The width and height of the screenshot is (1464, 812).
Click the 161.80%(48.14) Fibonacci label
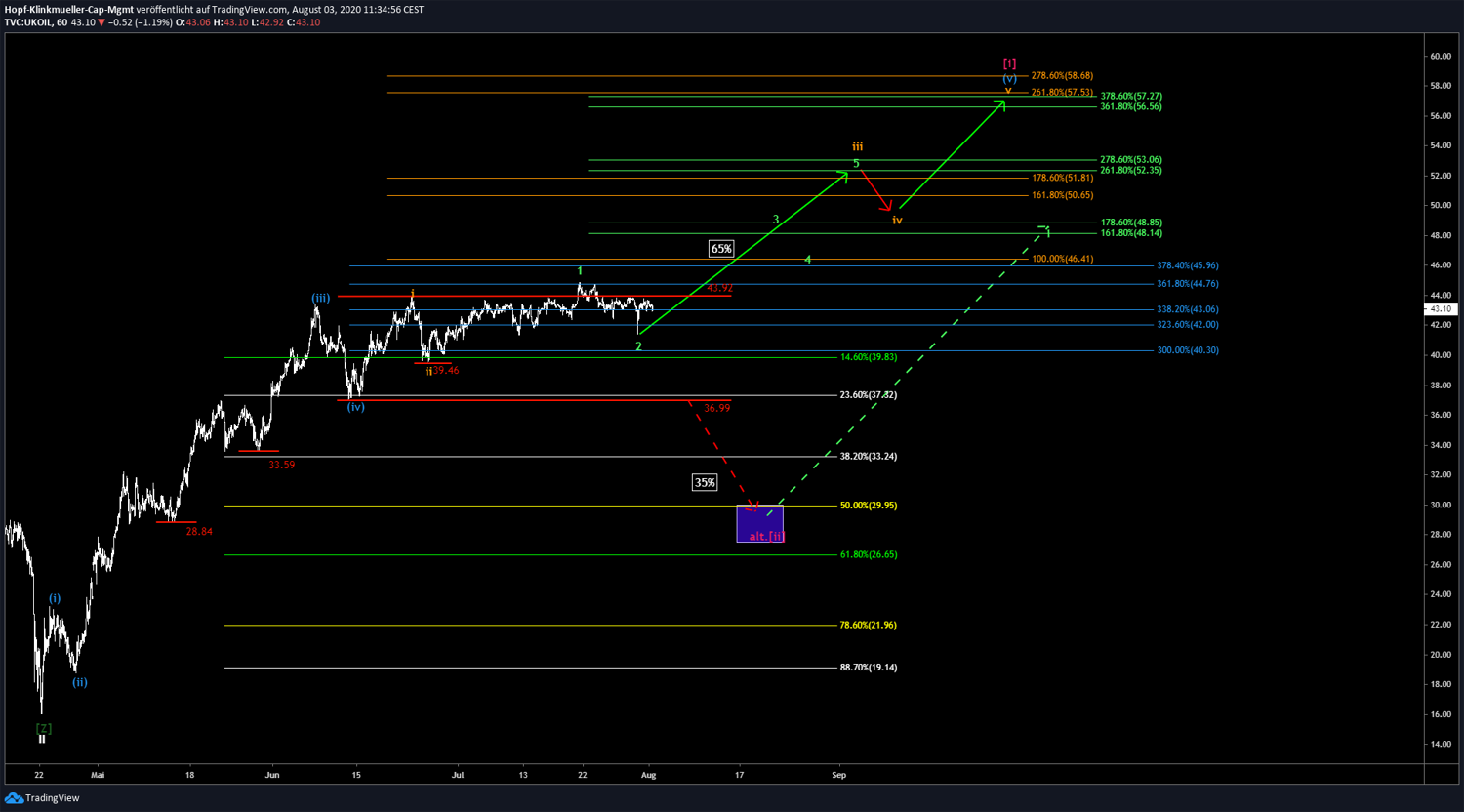point(1131,233)
